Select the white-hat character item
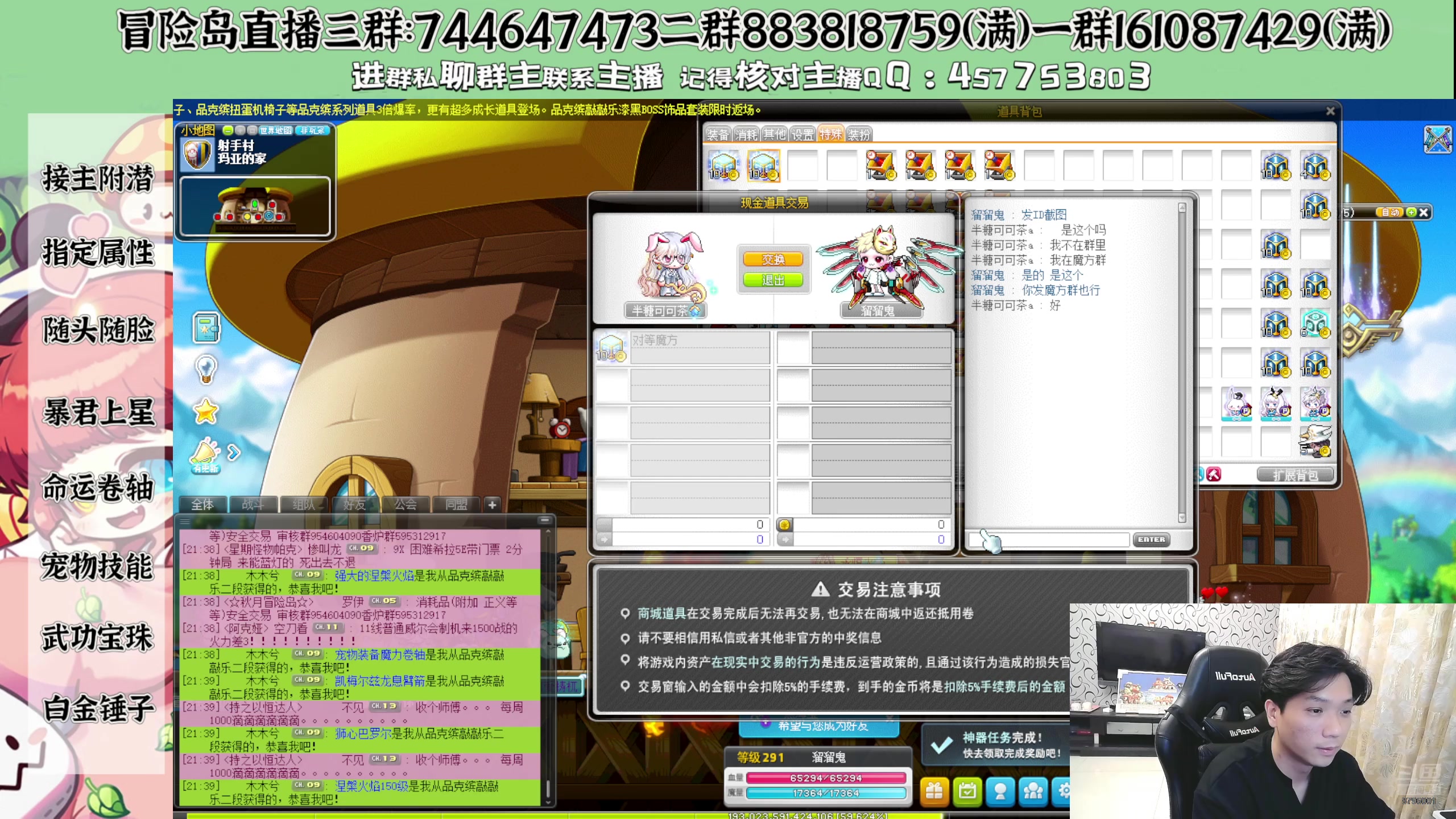The height and width of the screenshot is (819, 1456). tap(1315, 441)
